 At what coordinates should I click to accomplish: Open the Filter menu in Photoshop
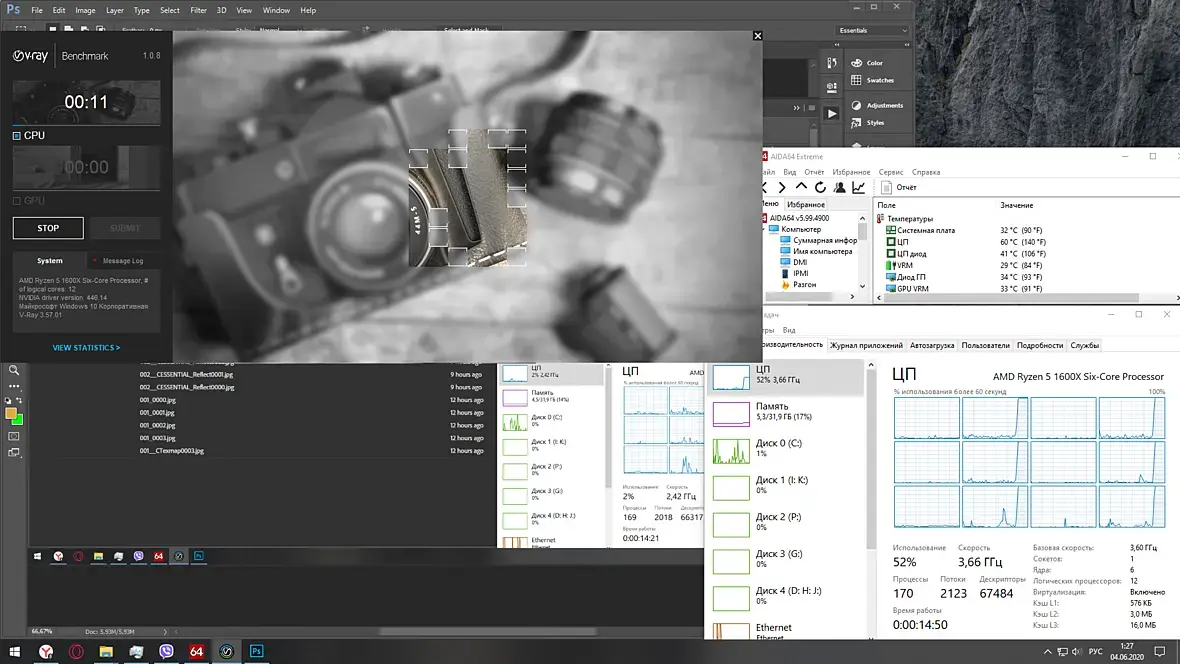pos(198,10)
